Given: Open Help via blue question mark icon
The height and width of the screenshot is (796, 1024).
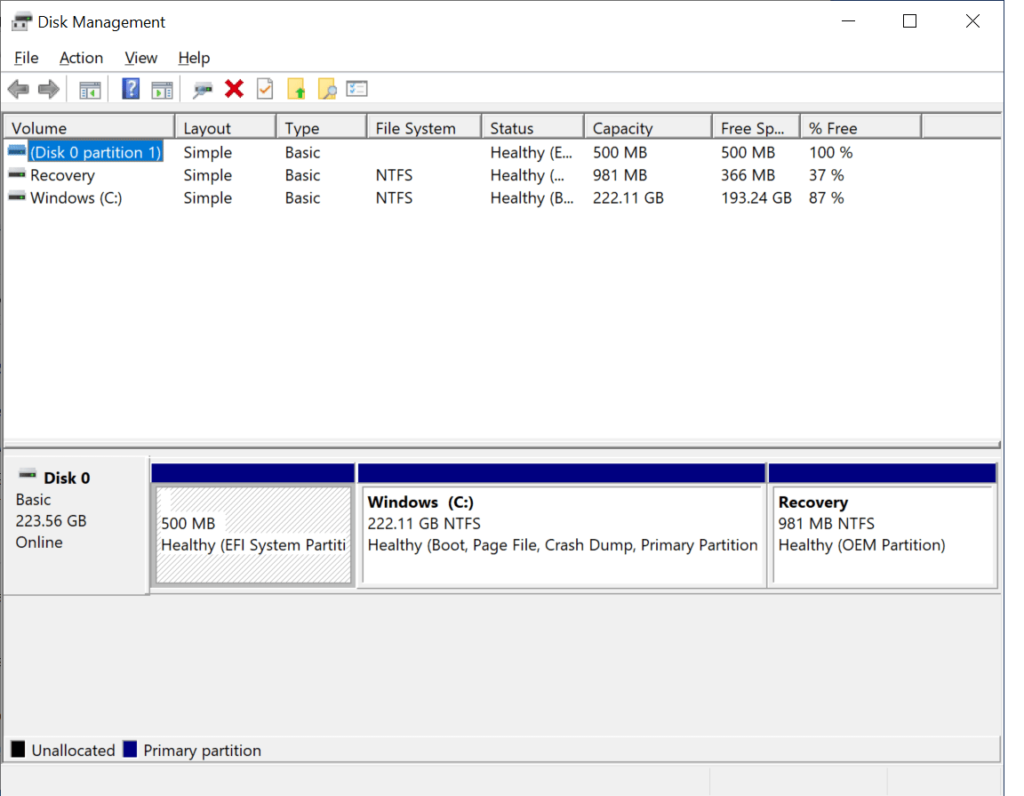Looking at the screenshot, I should point(131,89).
